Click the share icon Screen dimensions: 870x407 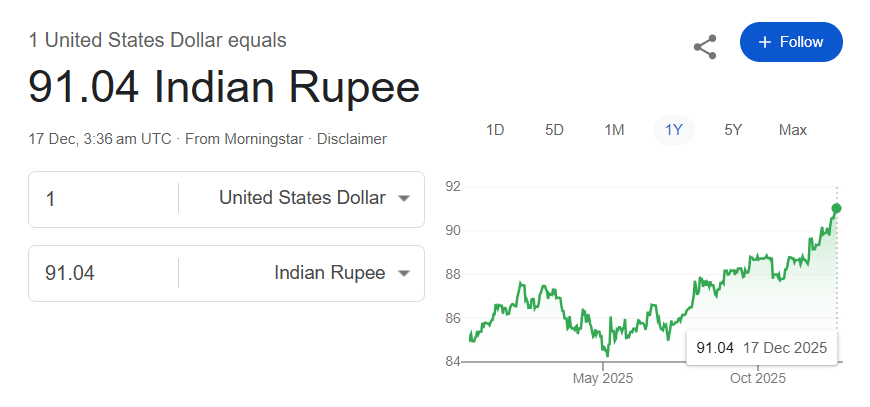705,46
